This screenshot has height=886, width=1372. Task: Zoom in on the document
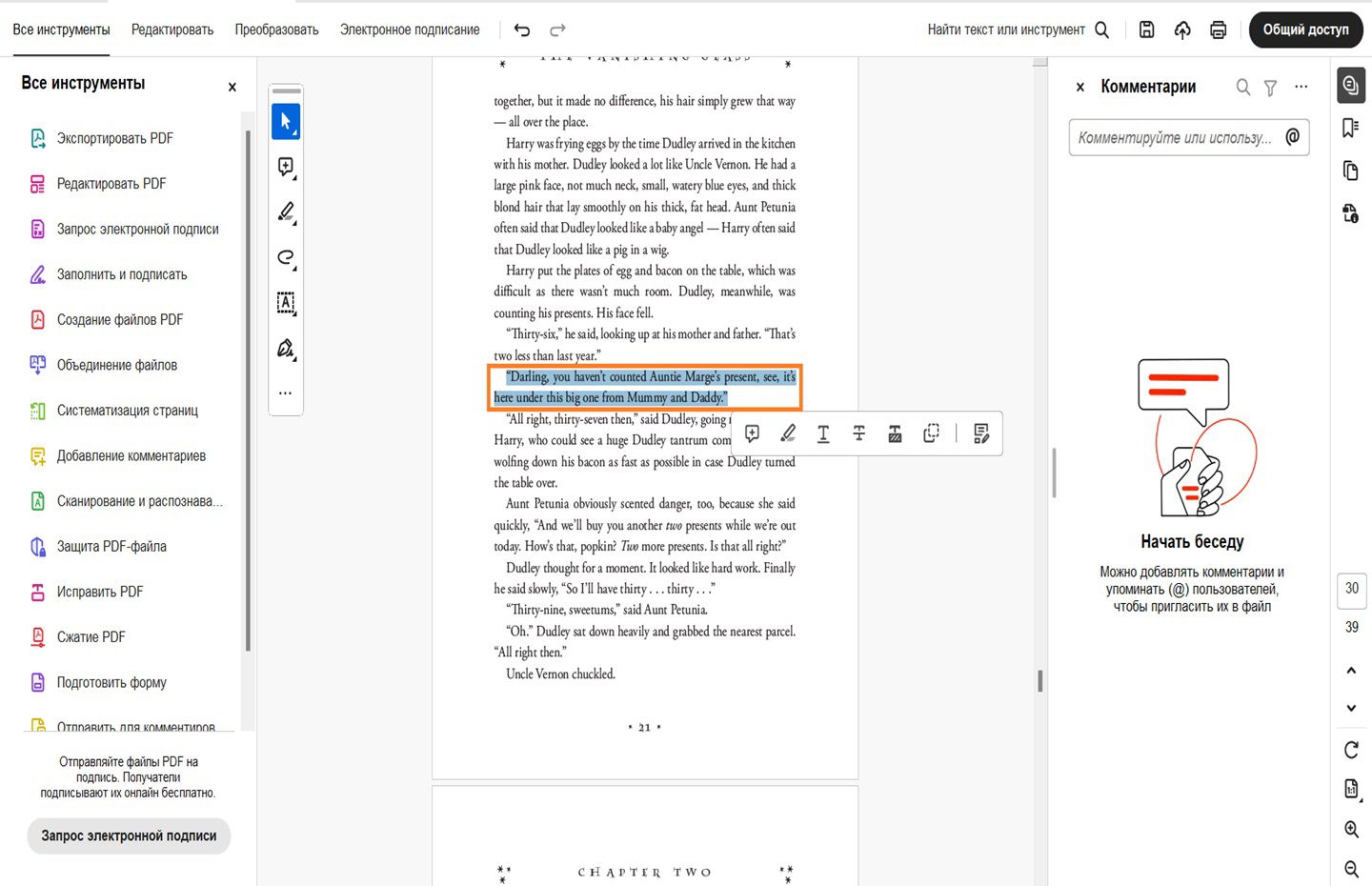coord(1351,830)
